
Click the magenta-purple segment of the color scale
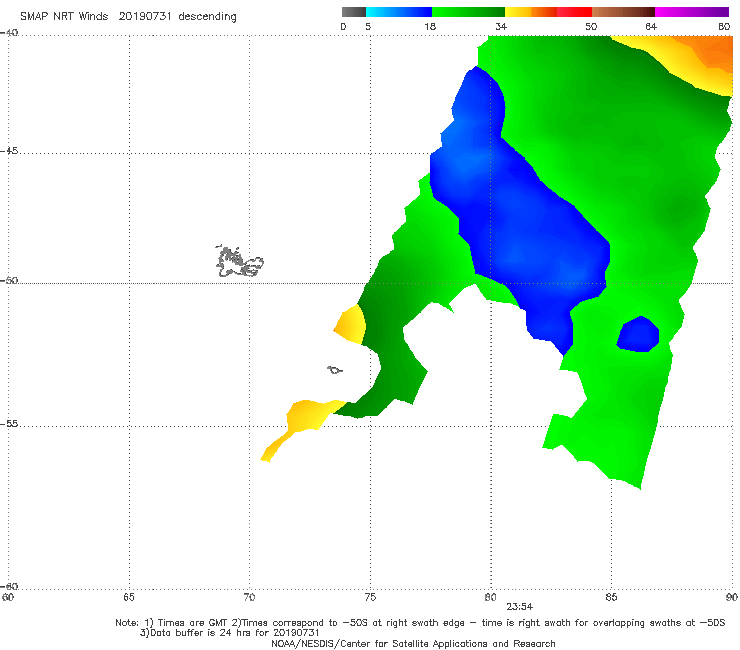tap(692, 12)
